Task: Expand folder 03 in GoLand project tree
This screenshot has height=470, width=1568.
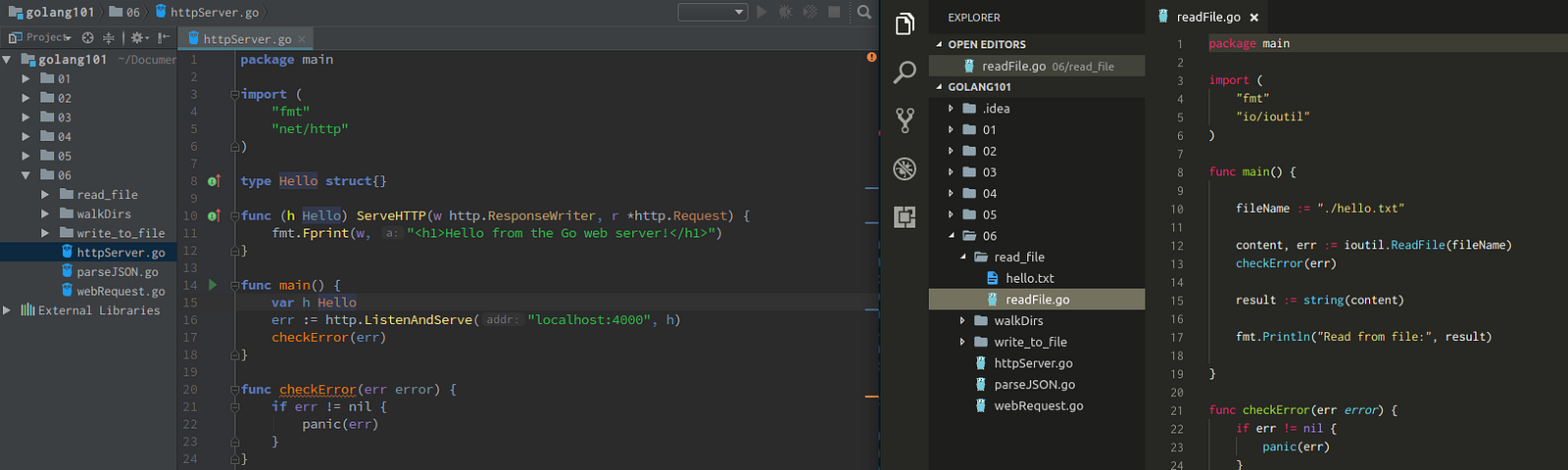Action: (26, 117)
